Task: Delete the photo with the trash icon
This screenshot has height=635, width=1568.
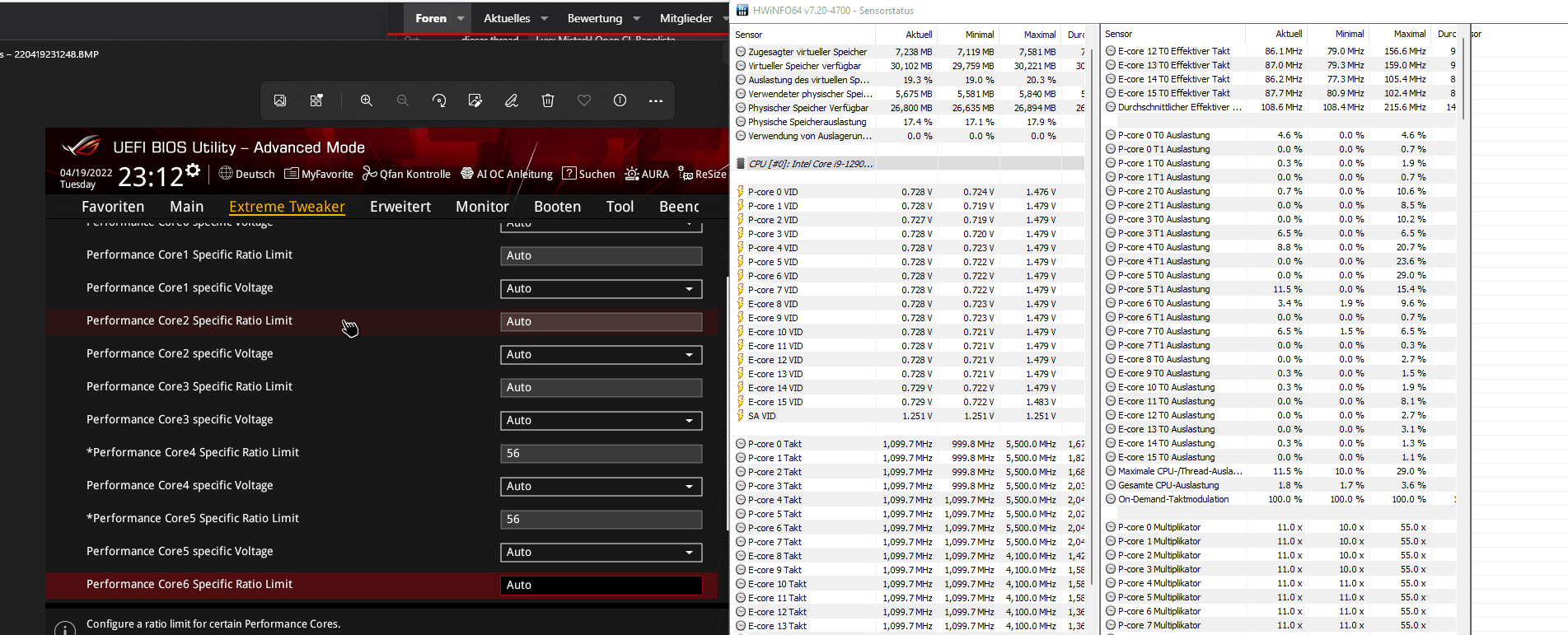Action: point(548,100)
